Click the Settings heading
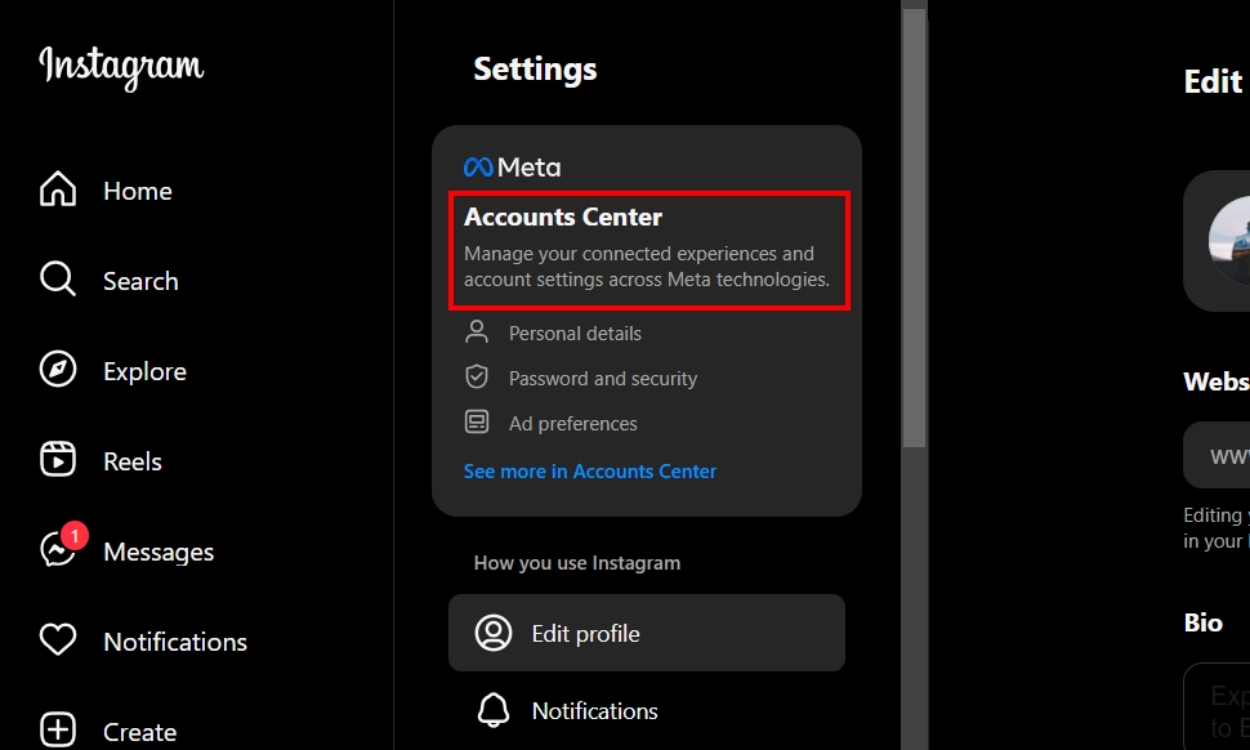Viewport: 1250px width, 750px height. 535,69
